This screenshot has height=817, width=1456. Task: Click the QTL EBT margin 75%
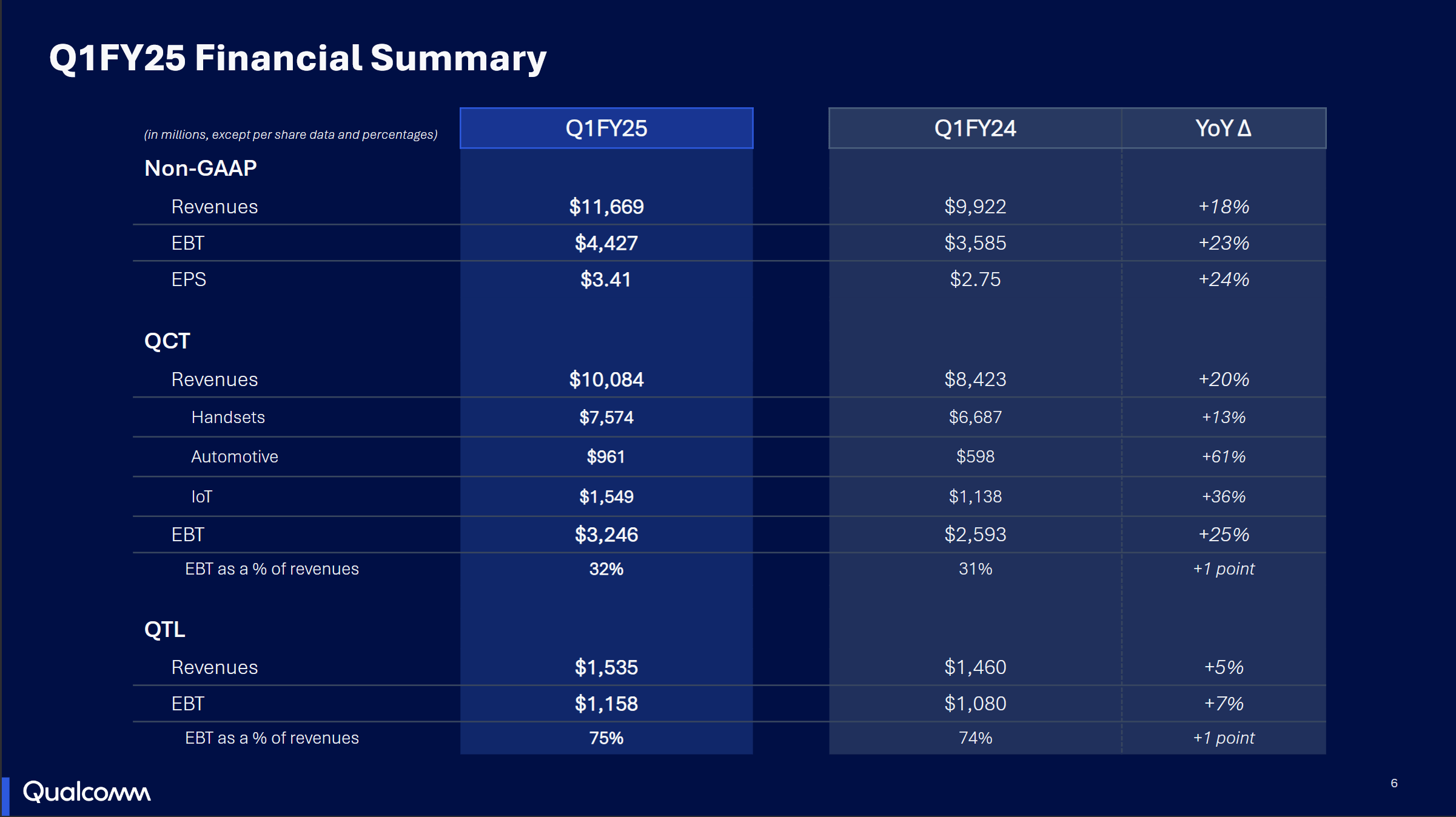click(606, 738)
